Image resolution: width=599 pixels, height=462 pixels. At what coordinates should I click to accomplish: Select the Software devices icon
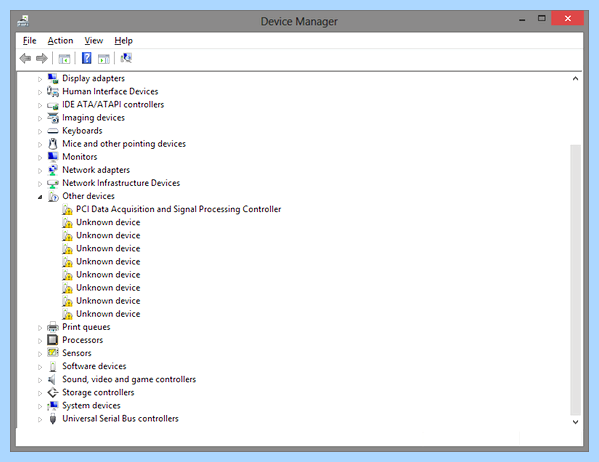click(x=53, y=366)
